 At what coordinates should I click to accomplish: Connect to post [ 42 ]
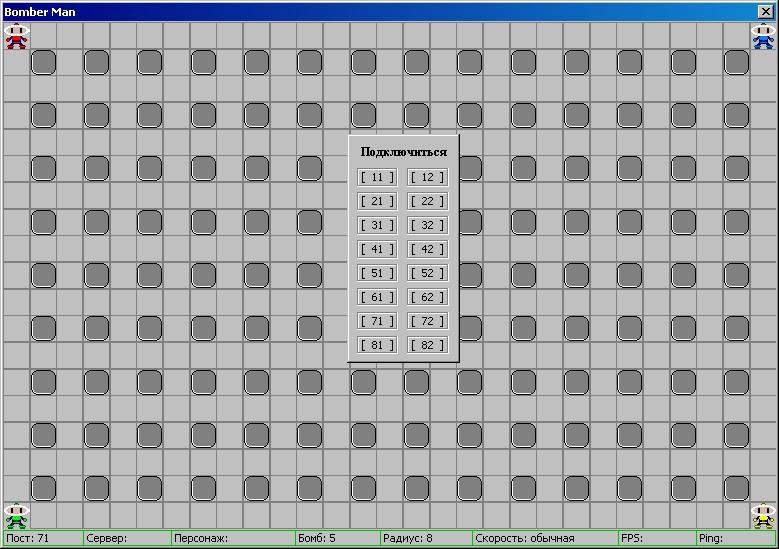427,249
